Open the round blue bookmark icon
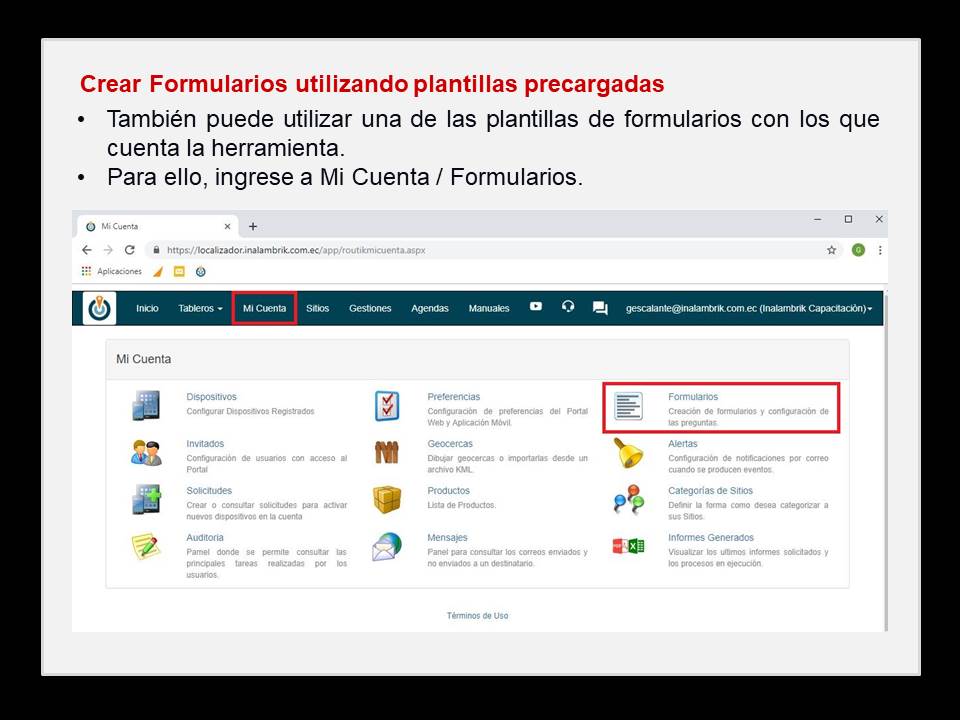 click(x=201, y=271)
